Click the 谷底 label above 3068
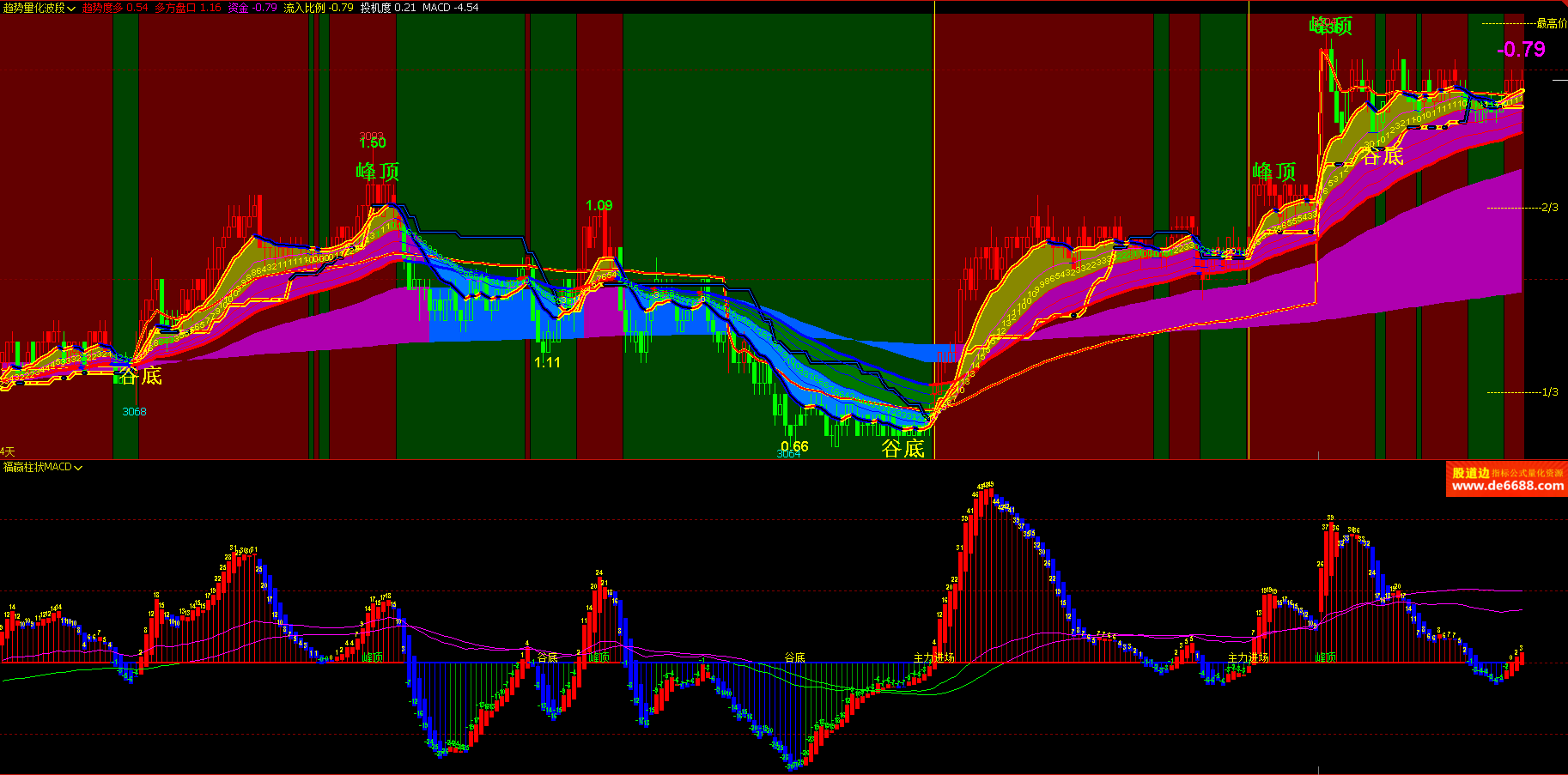This screenshot has height=775, width=1568. [x=140, y=376]
